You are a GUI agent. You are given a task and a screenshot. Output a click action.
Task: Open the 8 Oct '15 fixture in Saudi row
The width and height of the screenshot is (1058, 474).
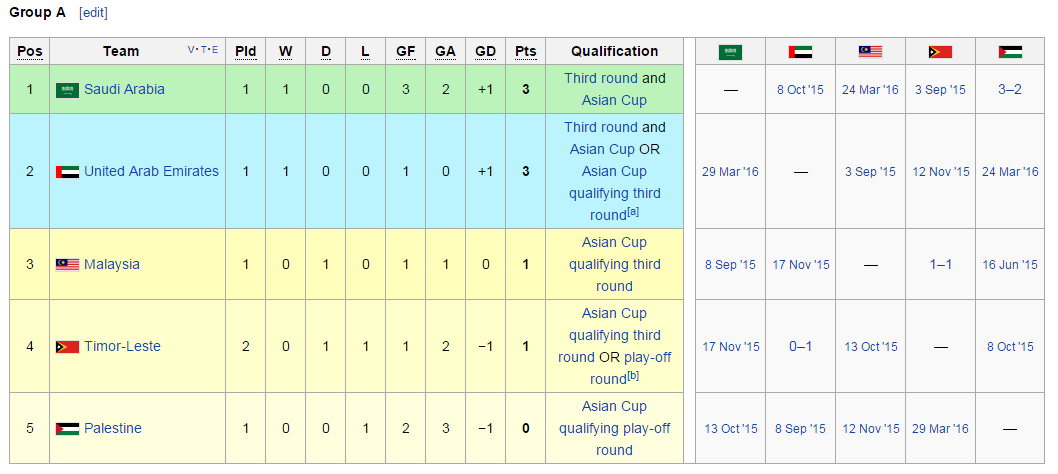(800, 90)
